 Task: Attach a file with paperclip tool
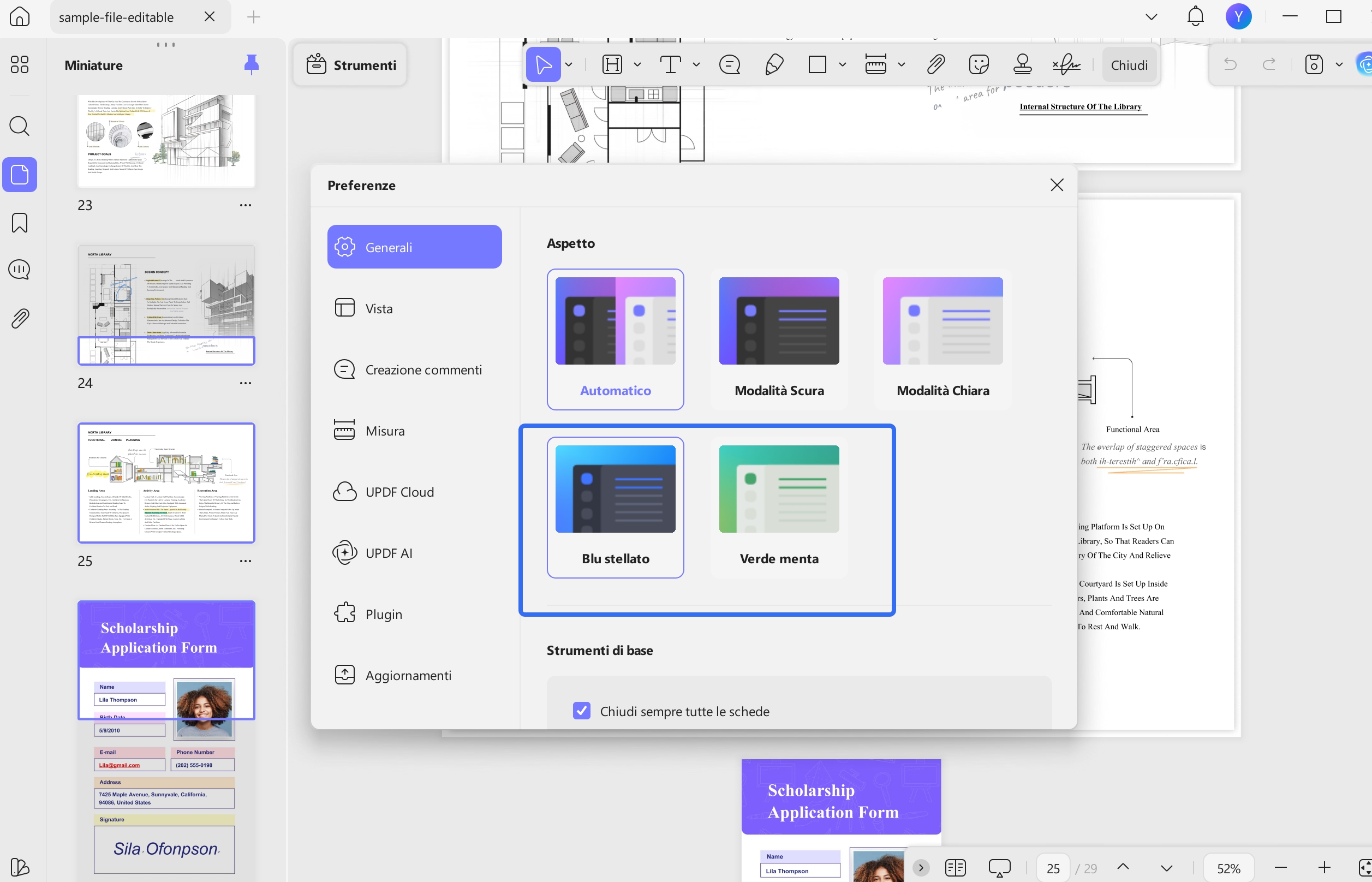click(935, 65)
